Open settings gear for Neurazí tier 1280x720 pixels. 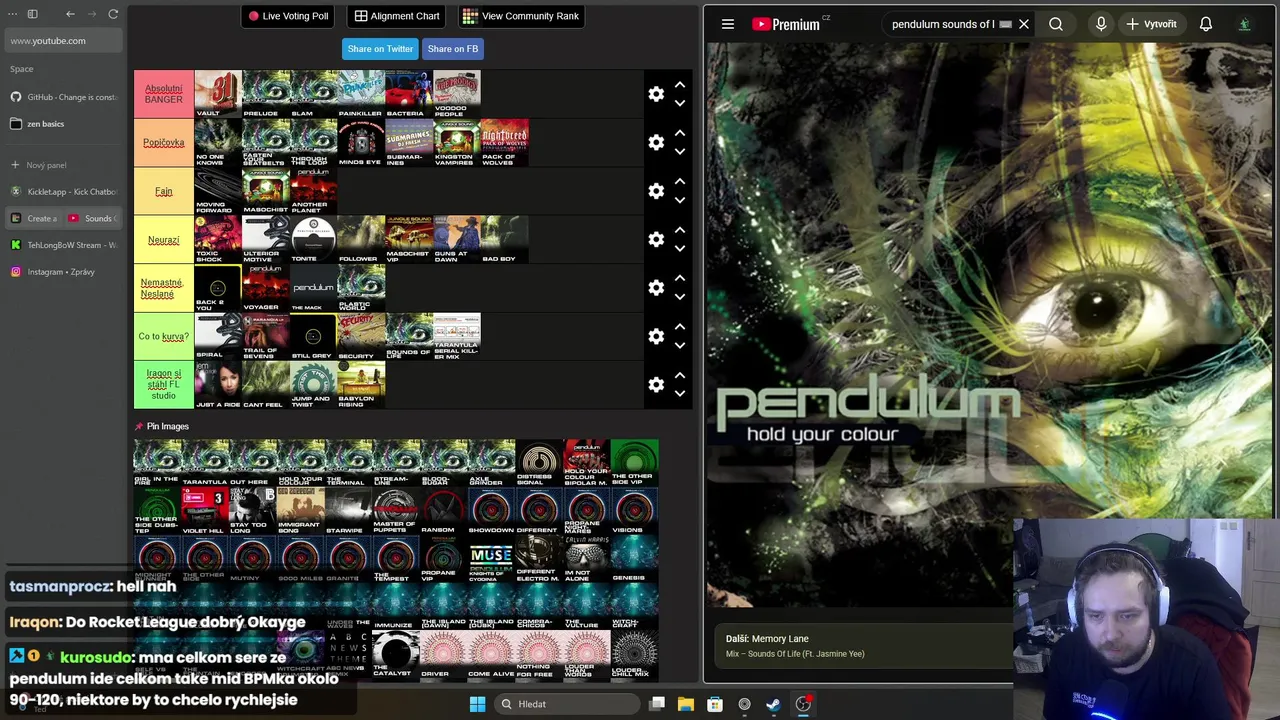tap(656, 239)
